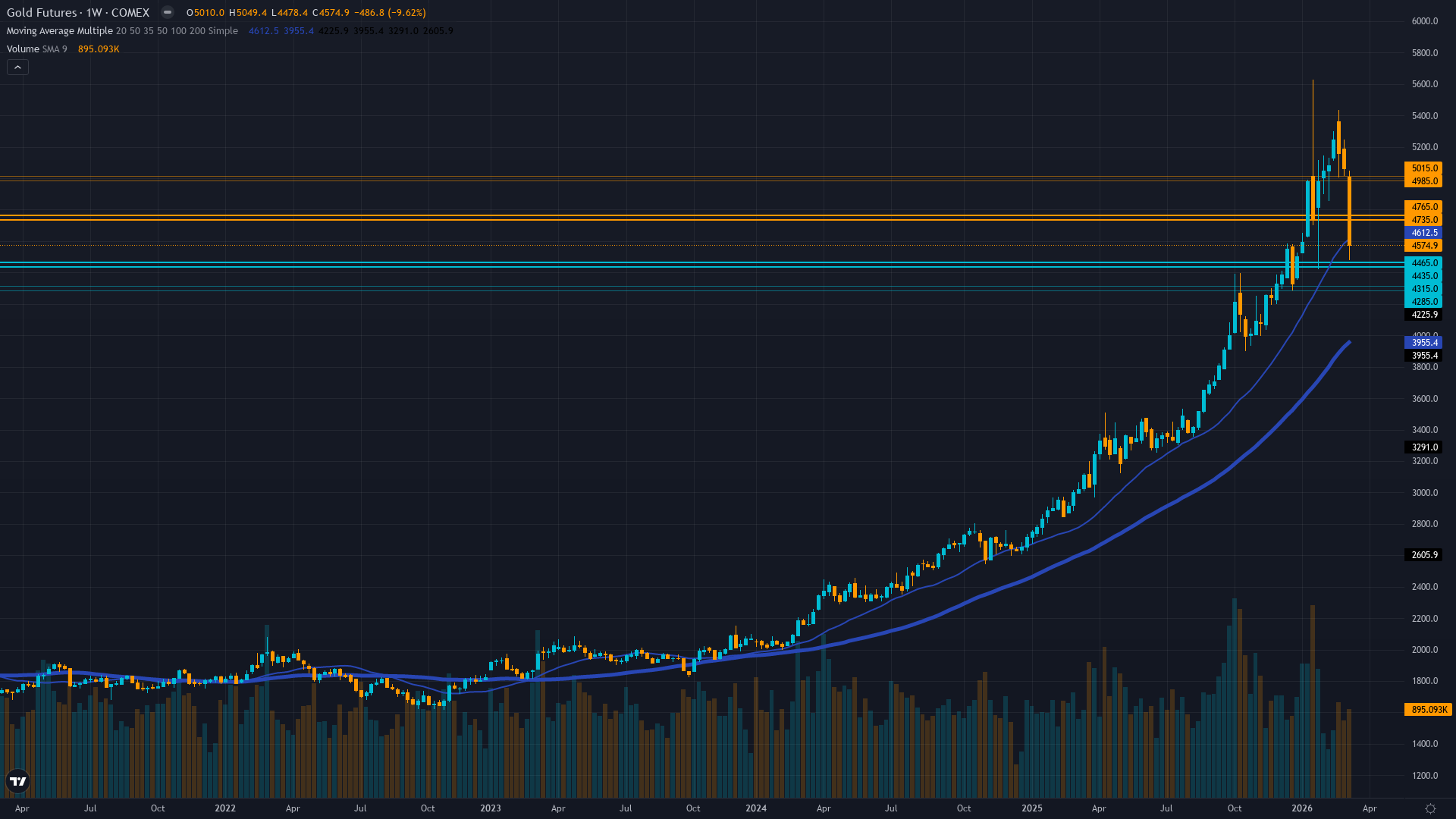Click the SMA 9 text in the Volume legend
This screenshot has height=819, width=1456.
(55, 49)
